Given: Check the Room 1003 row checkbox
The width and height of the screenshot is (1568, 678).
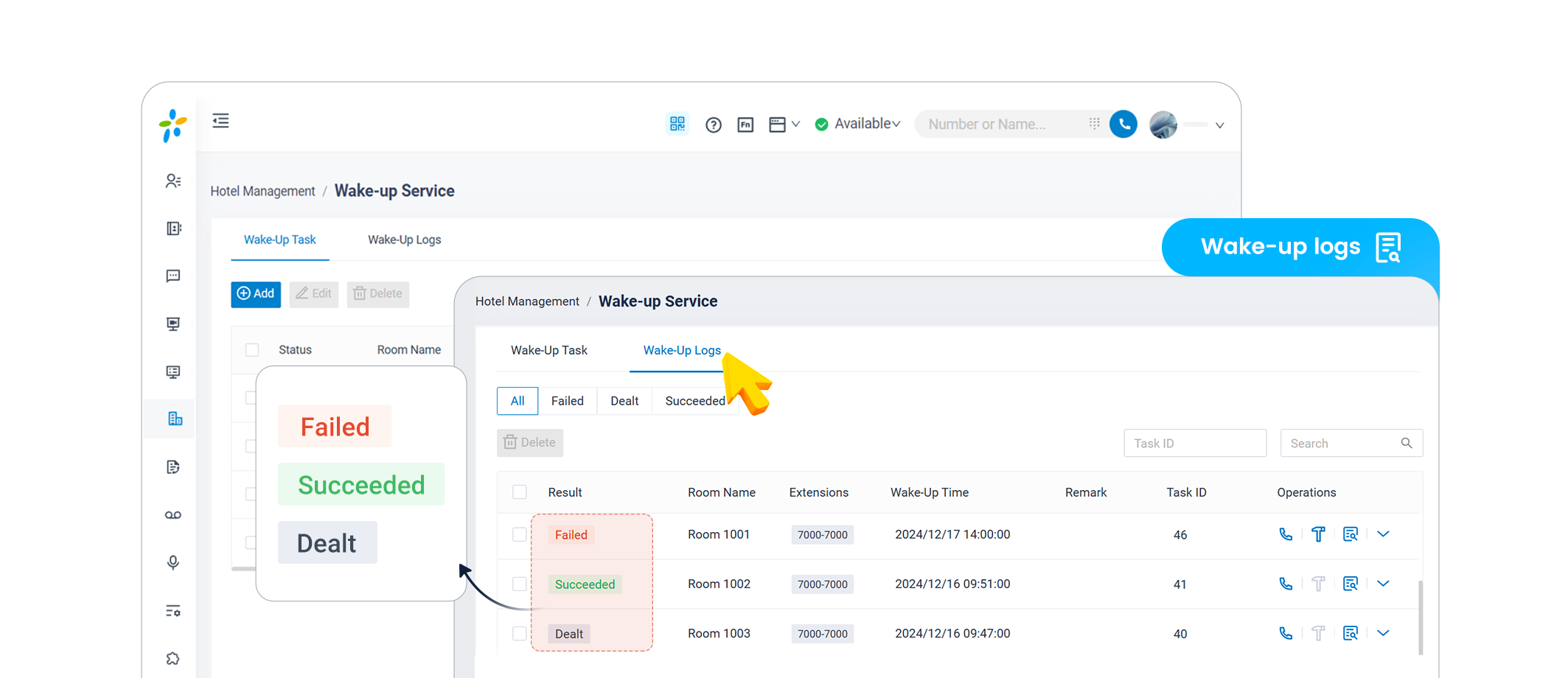Looking at the screenshot, I should point(520,634).
